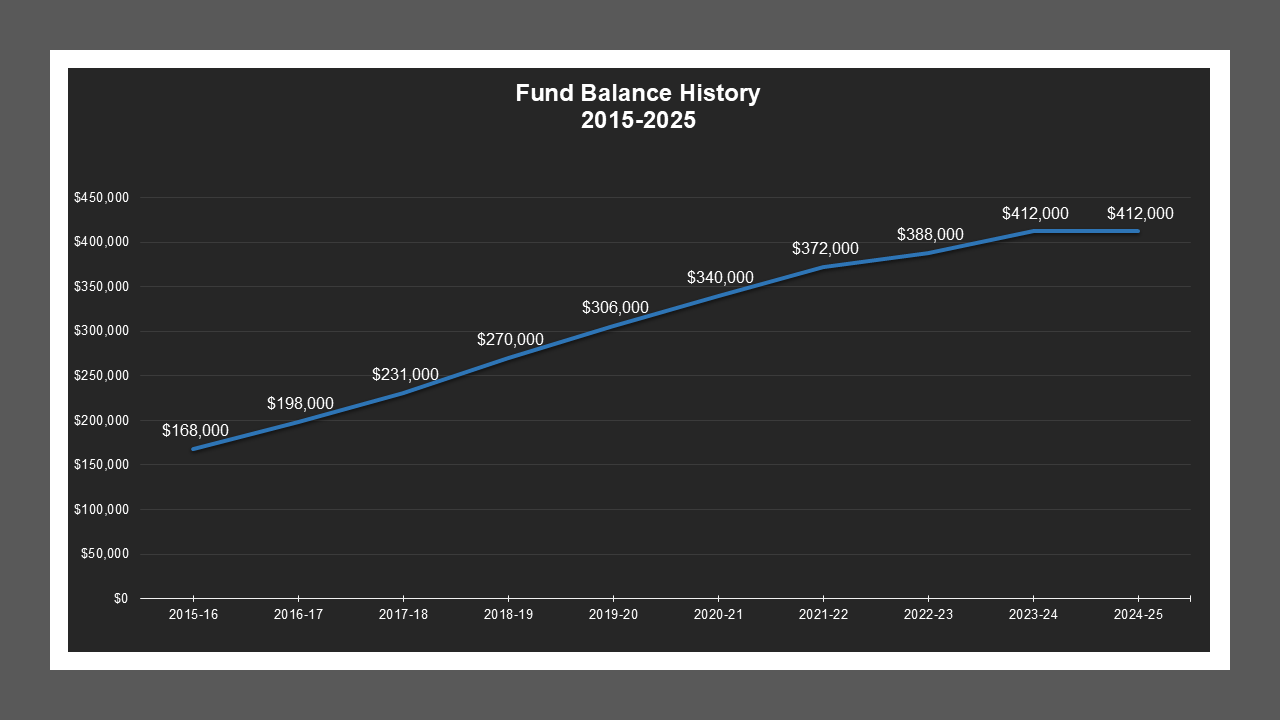Select the rightmost $412,000 data label
The image size is (1280, 720).
(1140, 213)
